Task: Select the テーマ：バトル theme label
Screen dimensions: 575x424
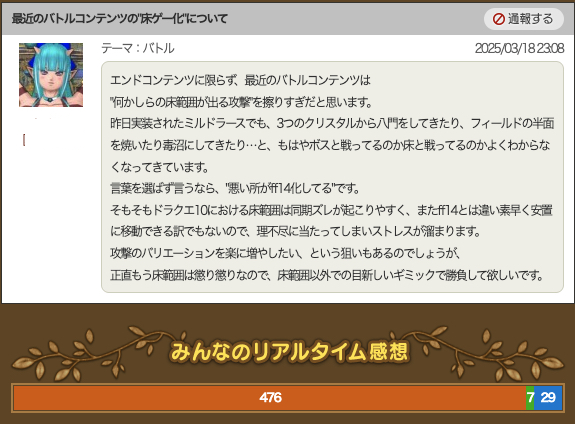Action: coord(138,48)
